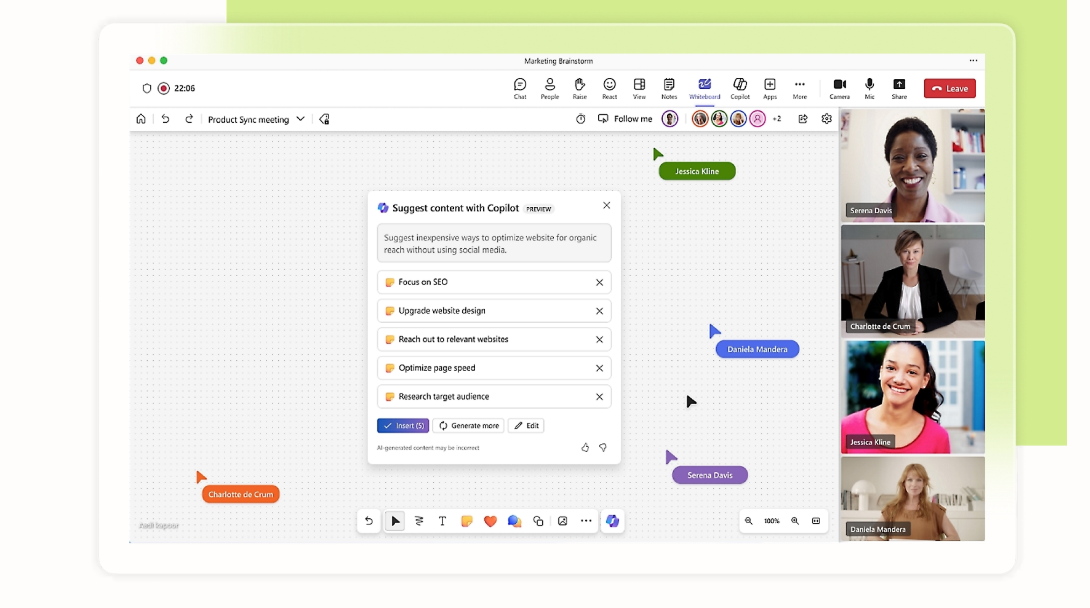This screenshot has height=608, width=1090.
Task: Click Generate more suggestions
Action: click(x=469, y=425)
